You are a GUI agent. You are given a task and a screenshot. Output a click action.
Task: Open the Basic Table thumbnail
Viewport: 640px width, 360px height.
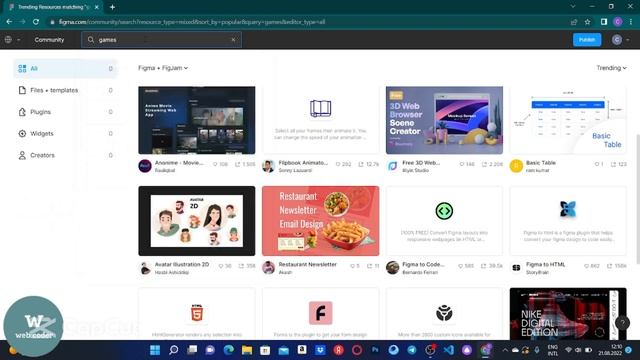(568, 120)
